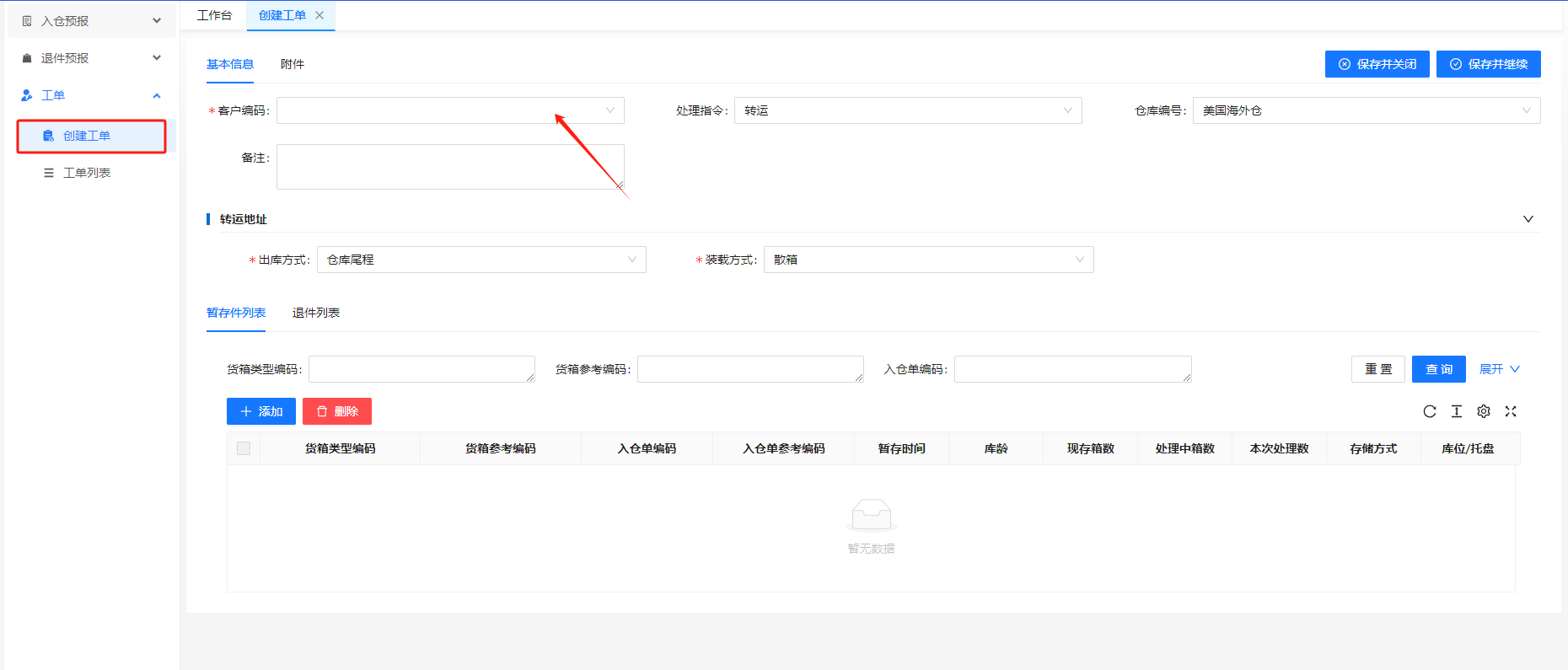Click the 工单 sidebar person icon
Image resolution: width=1568 pixels, height=670 pixels.
(27, 95)
